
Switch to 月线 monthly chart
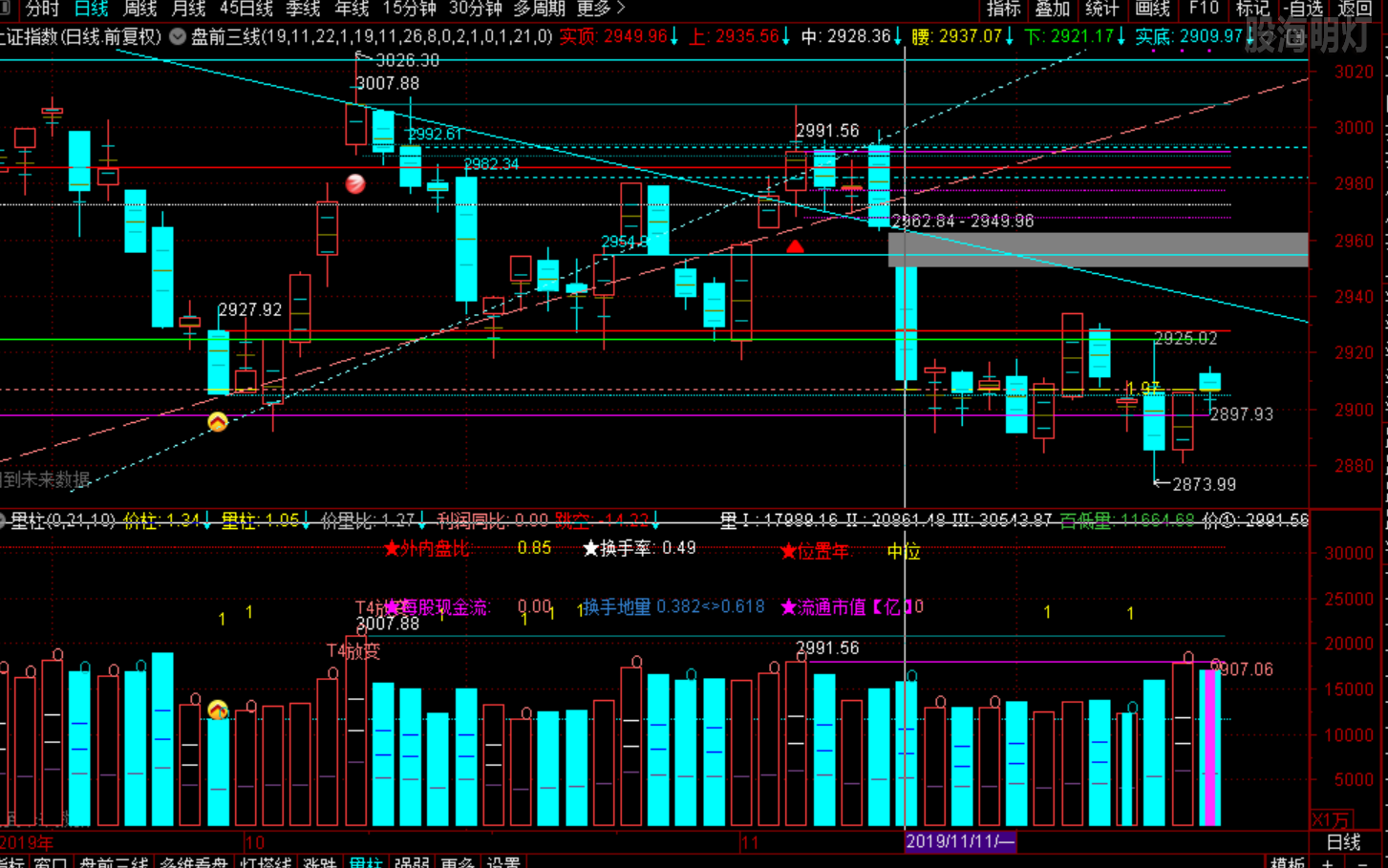point(188,9)
